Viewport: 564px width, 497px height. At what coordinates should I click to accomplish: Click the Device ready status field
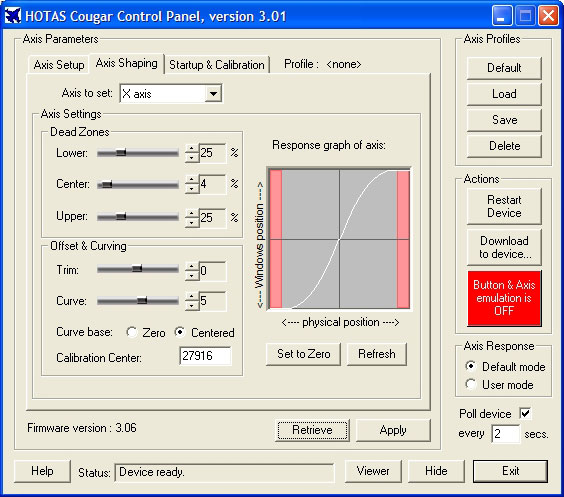tap(224, 472)
